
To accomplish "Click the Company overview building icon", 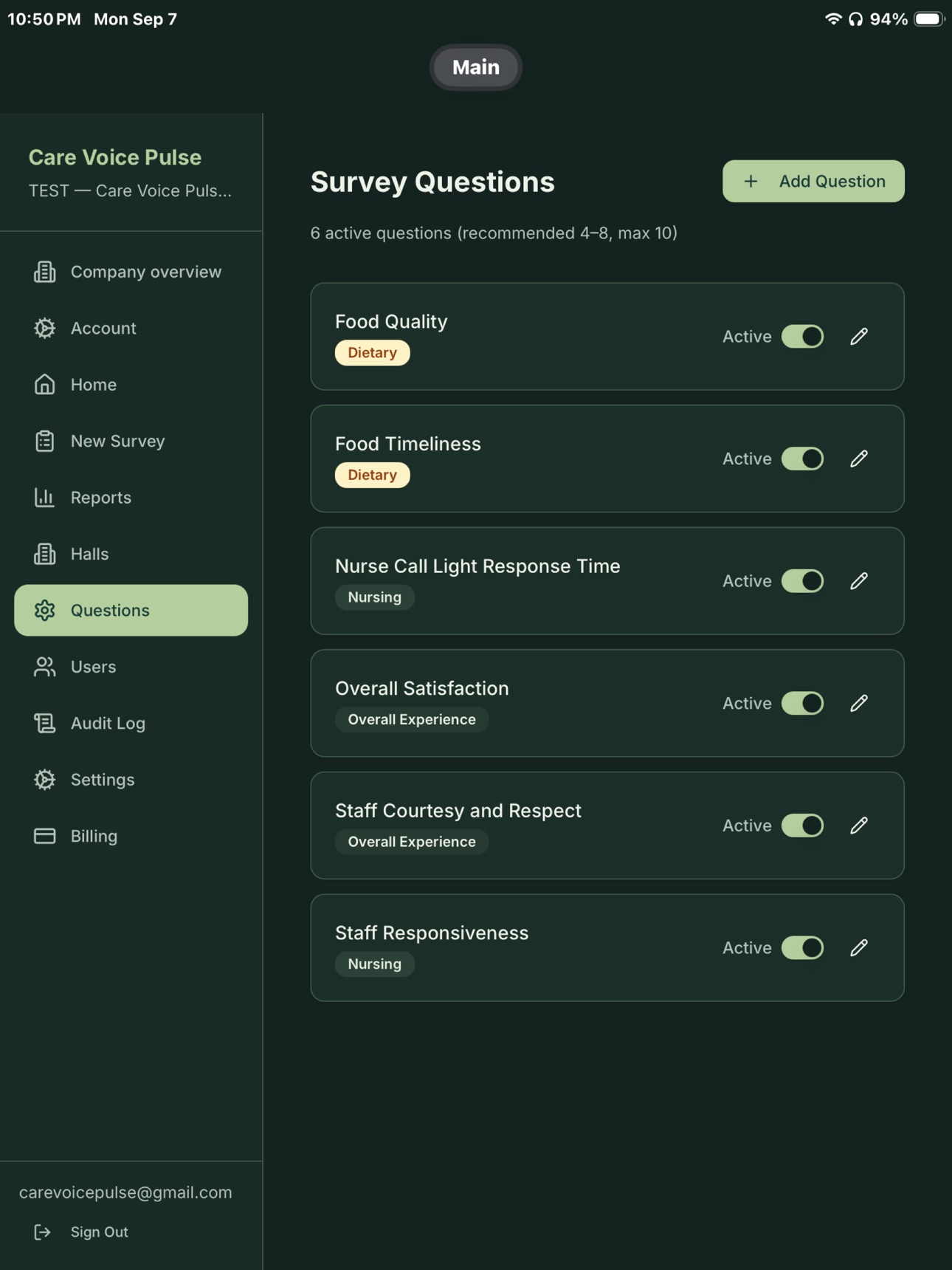I will coord(45,272).
